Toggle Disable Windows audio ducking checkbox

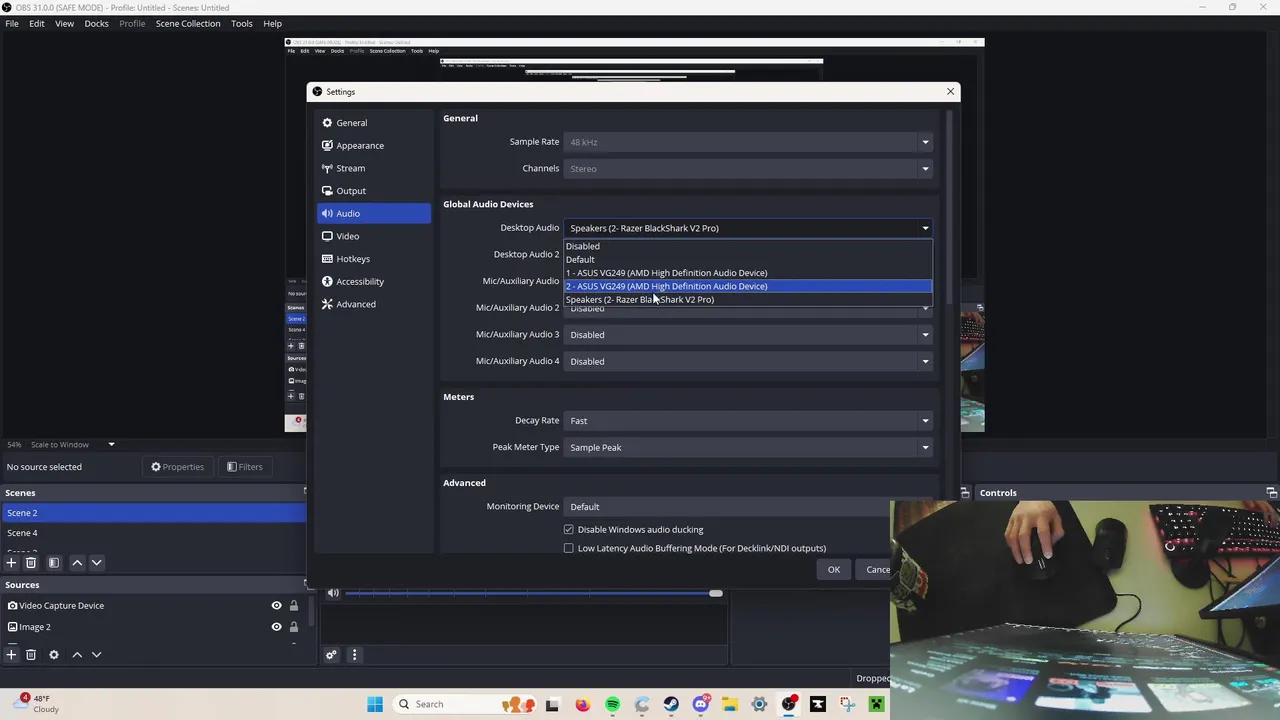(x=569, y=529)
